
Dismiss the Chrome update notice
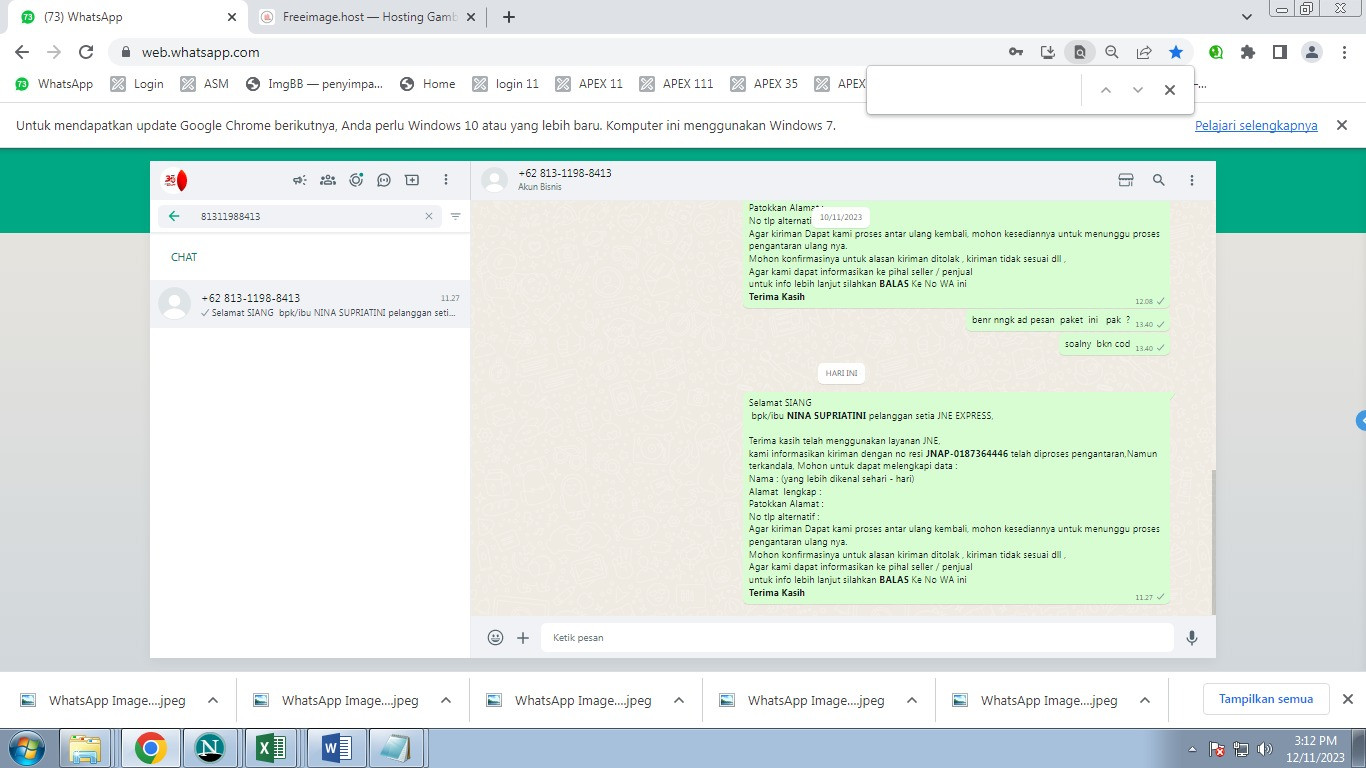(1342, 125)
